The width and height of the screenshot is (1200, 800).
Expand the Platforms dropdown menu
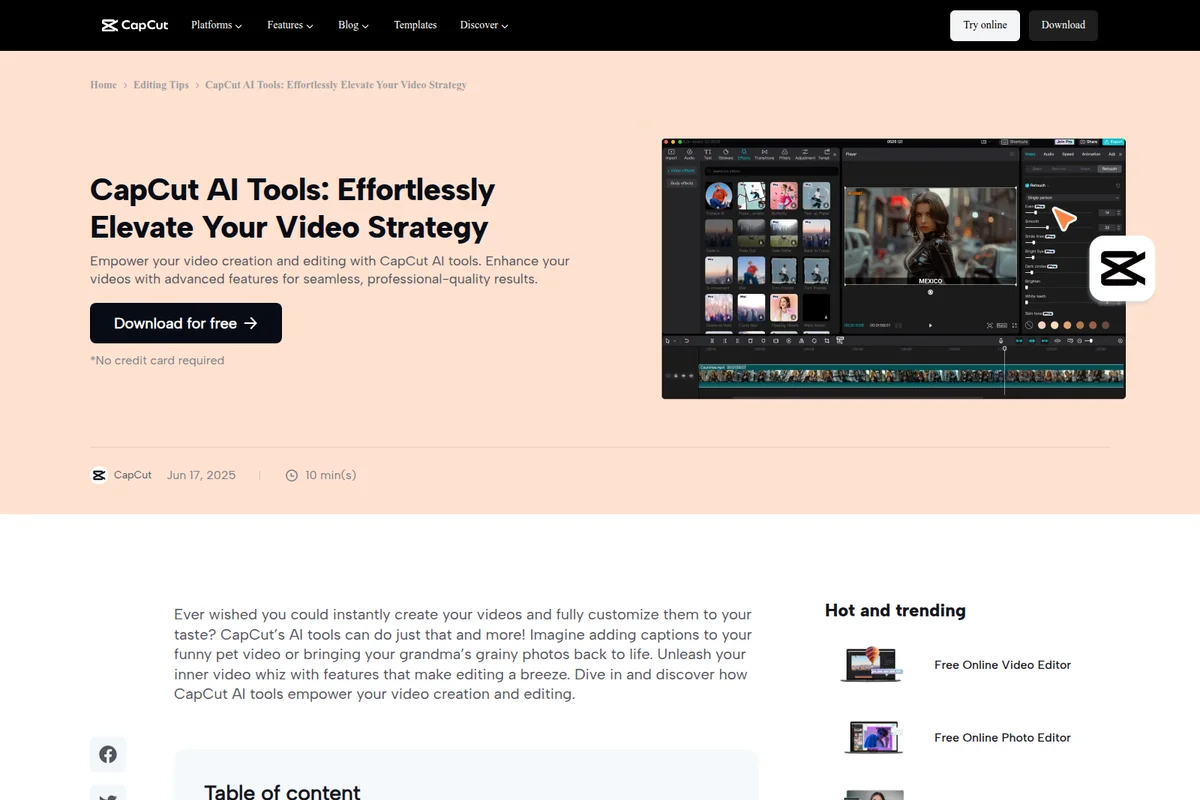click(216, 25)
